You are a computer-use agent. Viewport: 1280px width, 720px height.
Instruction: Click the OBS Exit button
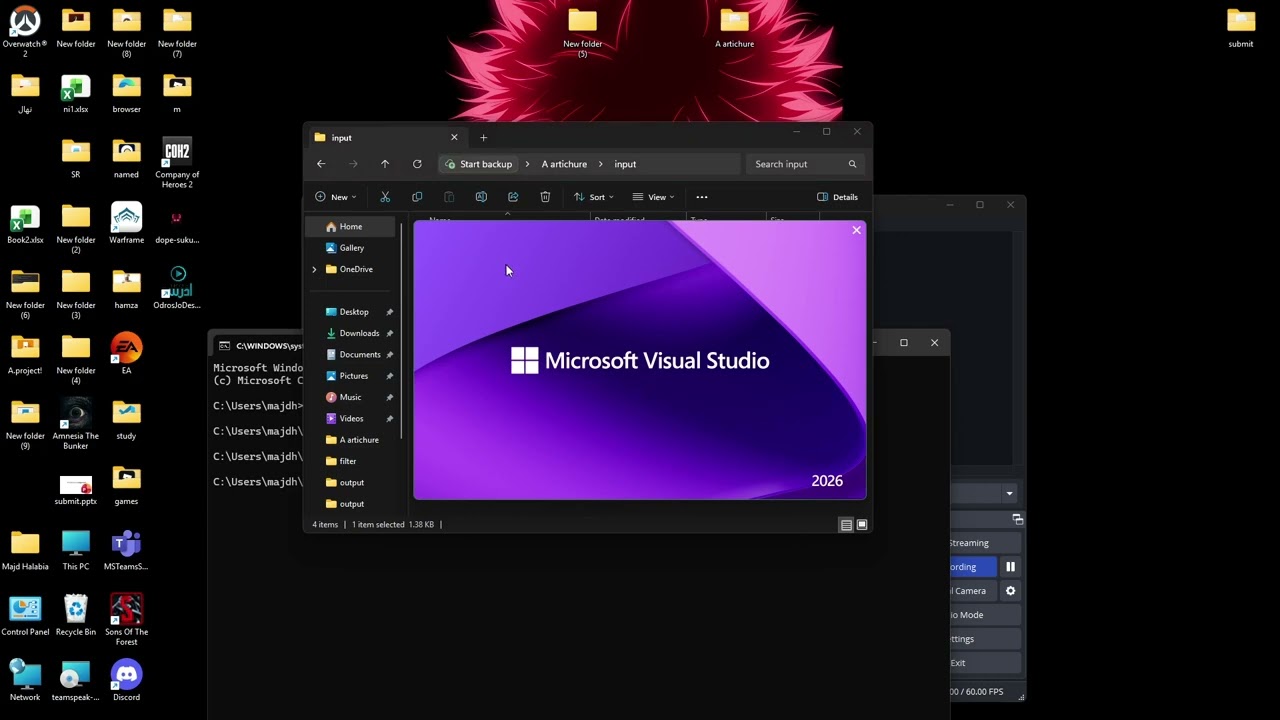pos(985,663)
